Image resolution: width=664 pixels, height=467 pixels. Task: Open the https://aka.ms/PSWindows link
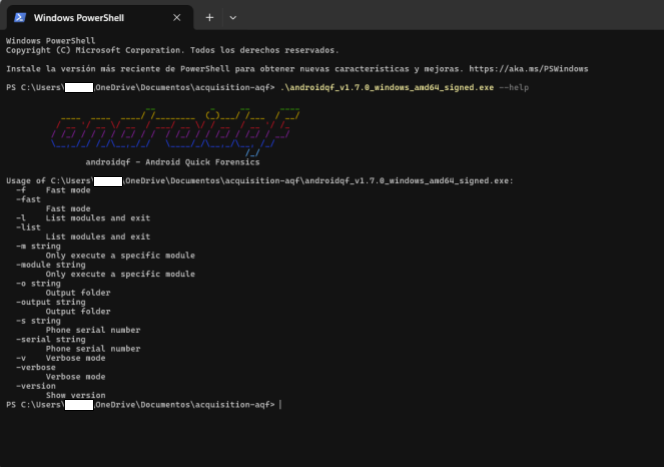(529, 69)
